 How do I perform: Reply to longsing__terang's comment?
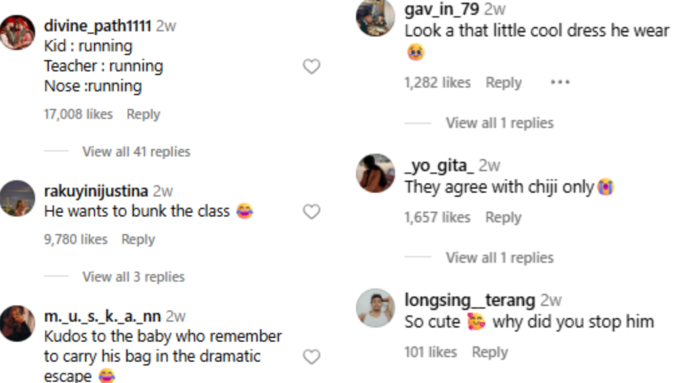(490, 352)
